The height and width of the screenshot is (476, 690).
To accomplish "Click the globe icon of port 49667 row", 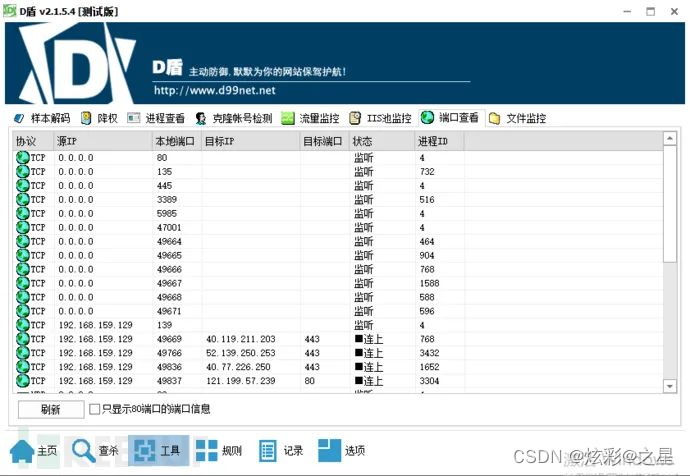I will coord(22,283).
